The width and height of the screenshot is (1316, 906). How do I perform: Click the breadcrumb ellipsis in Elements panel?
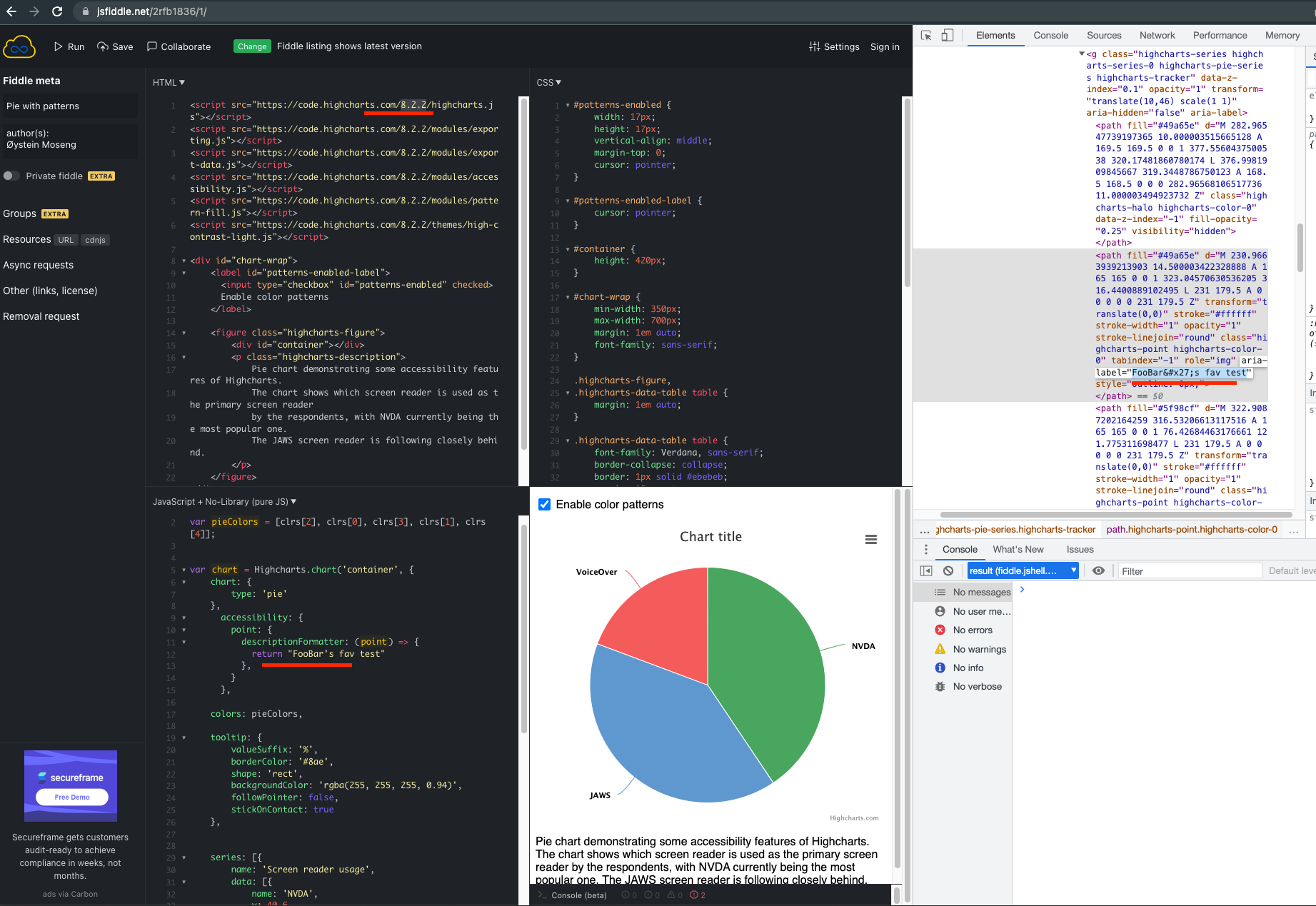coord(924,530)
